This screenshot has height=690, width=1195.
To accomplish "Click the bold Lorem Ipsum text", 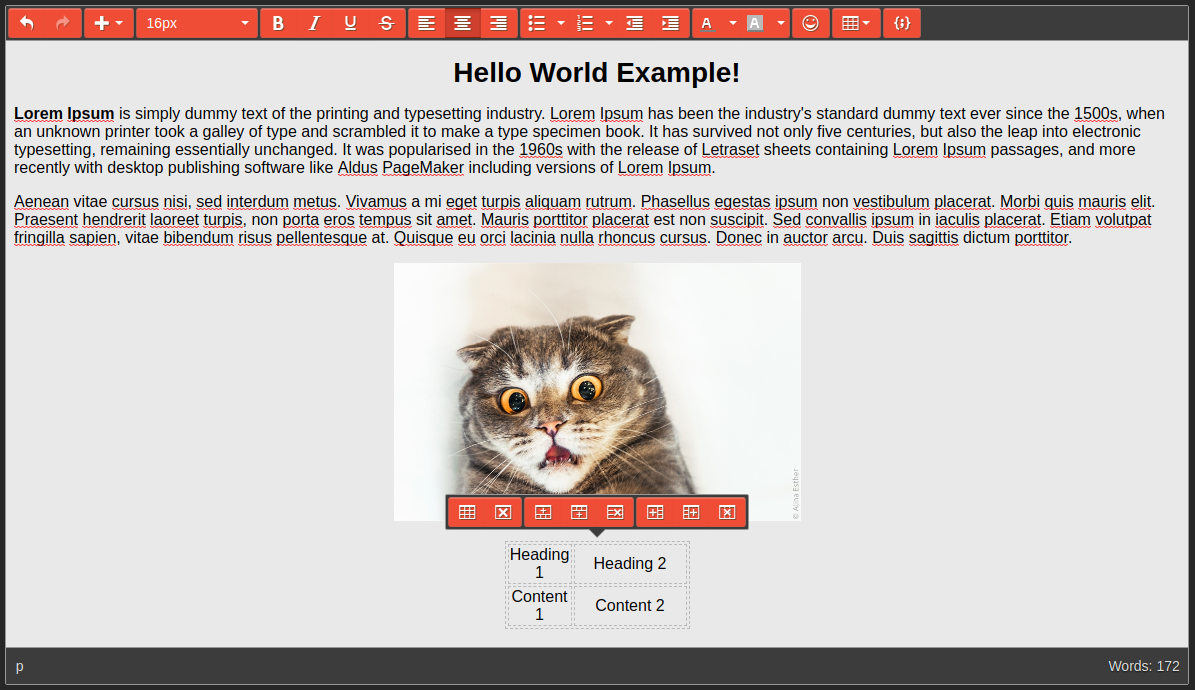I will 64,114.
